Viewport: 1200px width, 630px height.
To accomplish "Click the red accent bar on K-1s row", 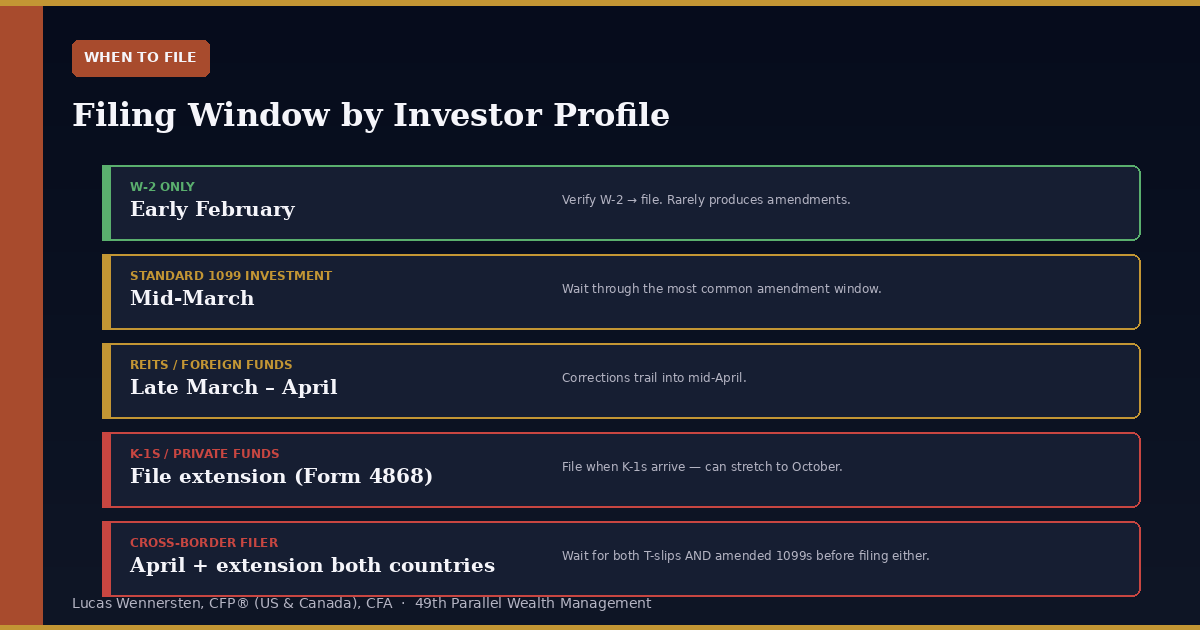I will tap(106, 470).
